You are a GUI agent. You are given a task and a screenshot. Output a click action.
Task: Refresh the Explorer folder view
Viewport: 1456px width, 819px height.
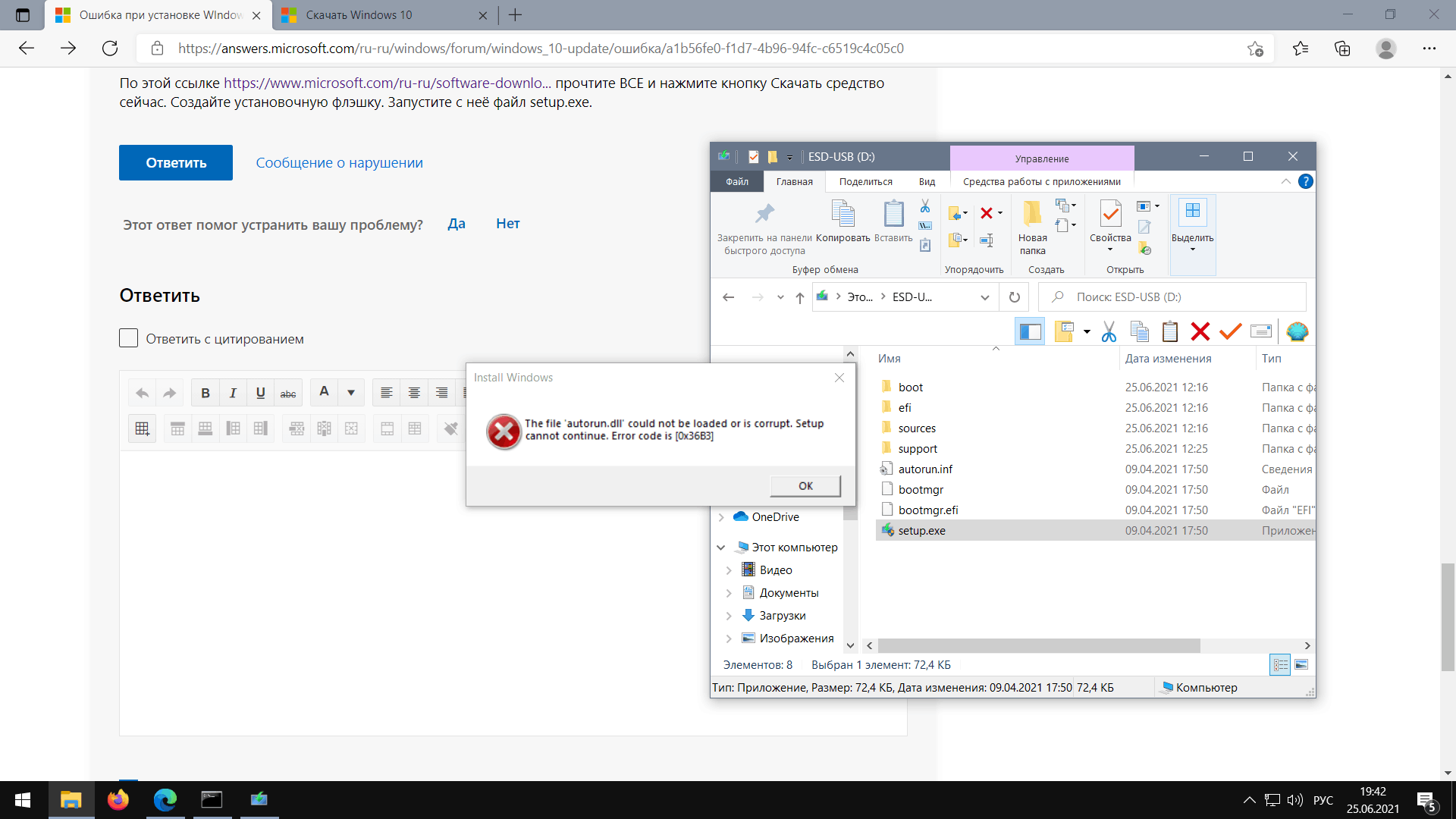1014,297
